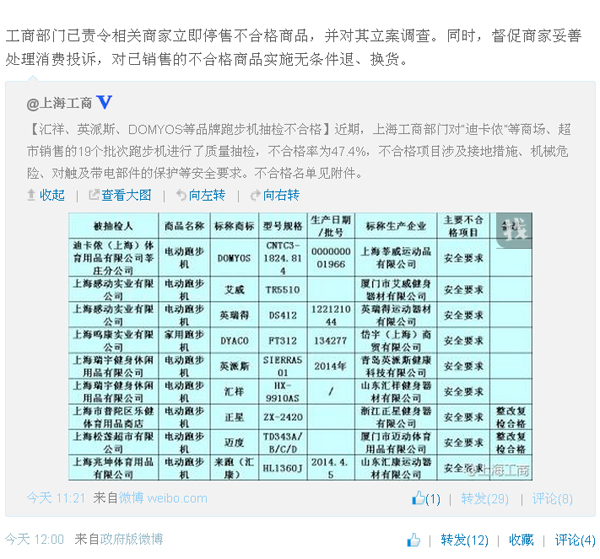Screen dimensions: 600x559
Task: Click the FT312 model cell
Action: coord(283,341)
